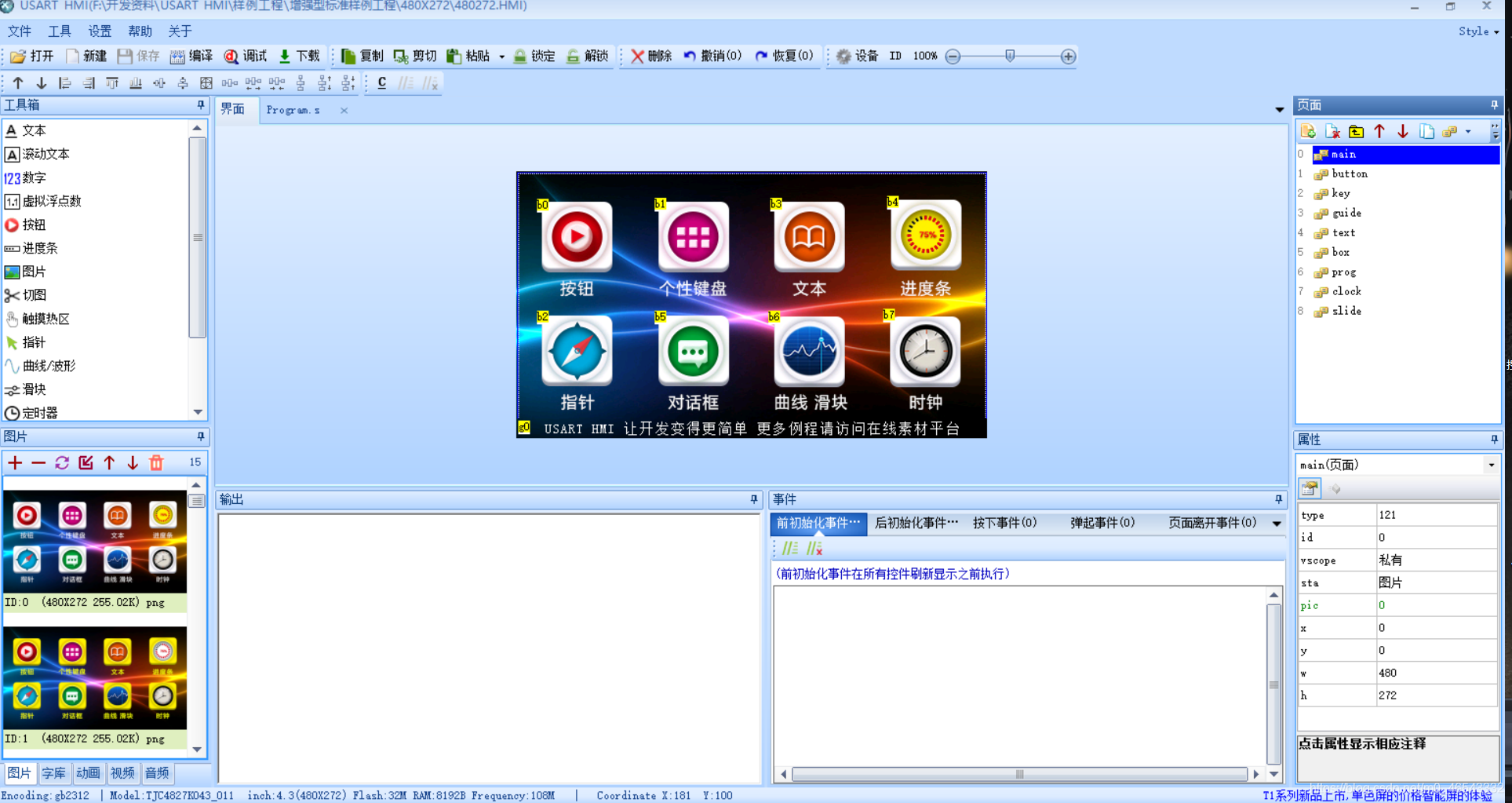Pin the 事件 event panel
Image resolution: width=1512 pixels, height=803 pixels.
pyautogui.click(x=1278, y=498)
